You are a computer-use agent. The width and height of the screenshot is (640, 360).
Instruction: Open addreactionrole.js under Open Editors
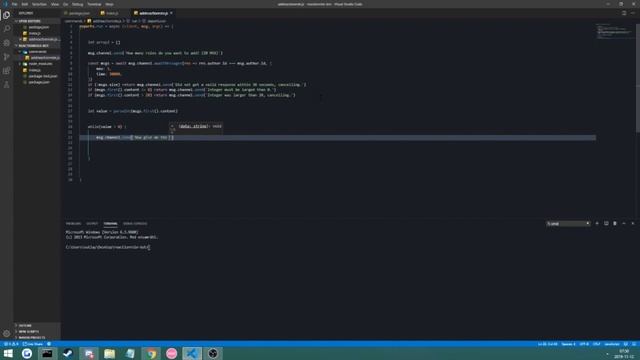[x=41, y=40]
